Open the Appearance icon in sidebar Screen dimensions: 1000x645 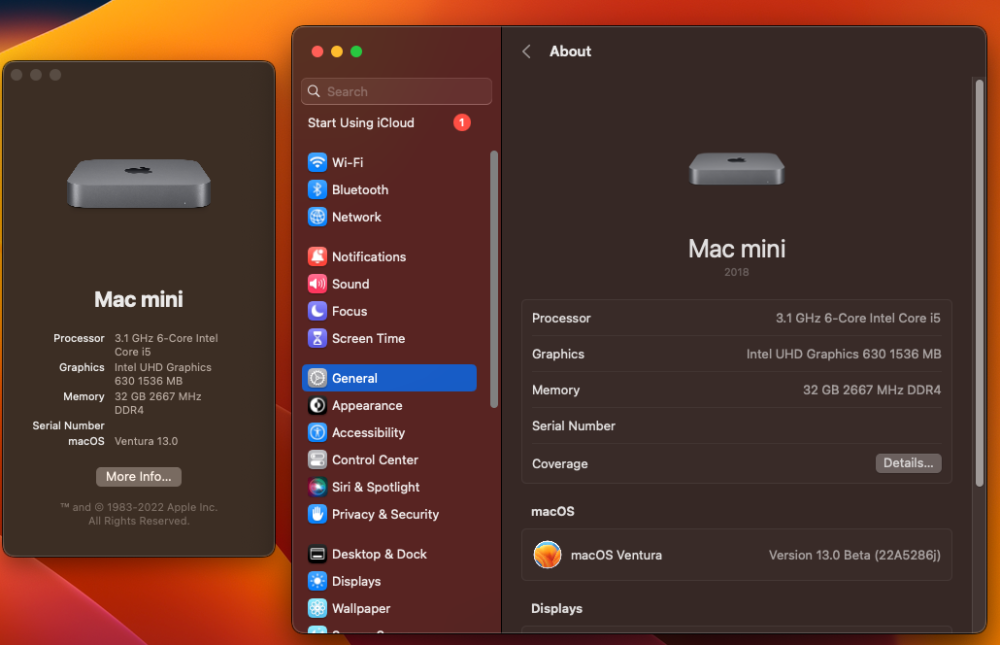317,405
